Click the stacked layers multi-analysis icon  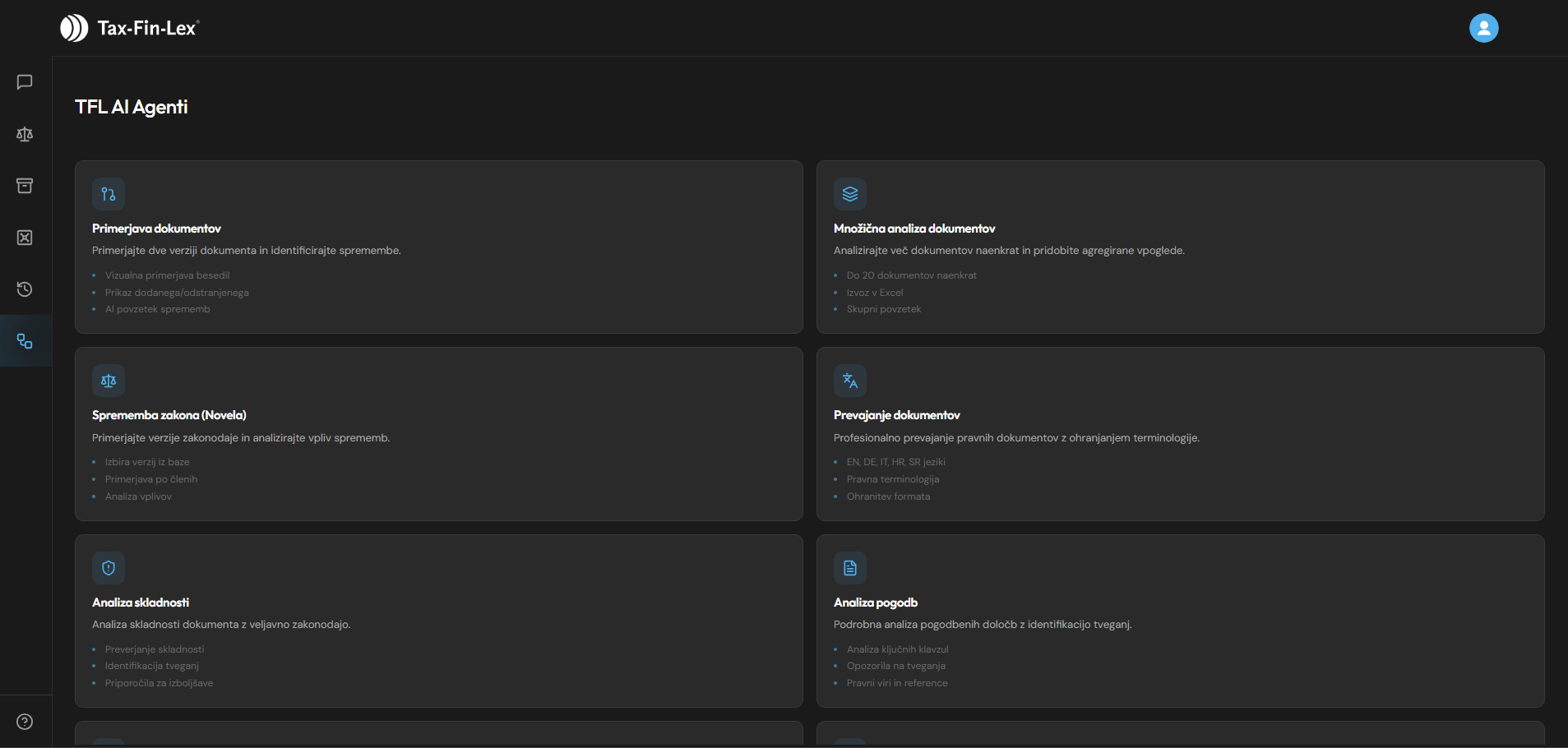850,194
